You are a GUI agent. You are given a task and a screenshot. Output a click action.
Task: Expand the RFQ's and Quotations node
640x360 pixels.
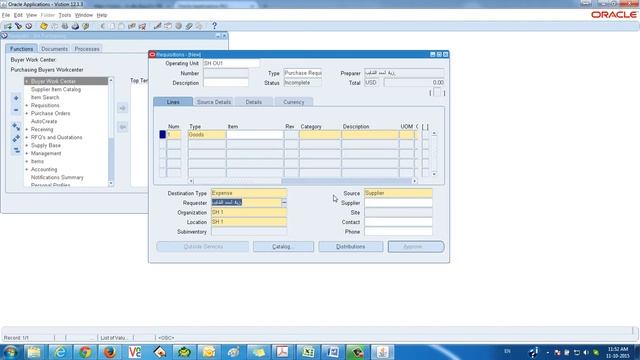coord(27,138)
